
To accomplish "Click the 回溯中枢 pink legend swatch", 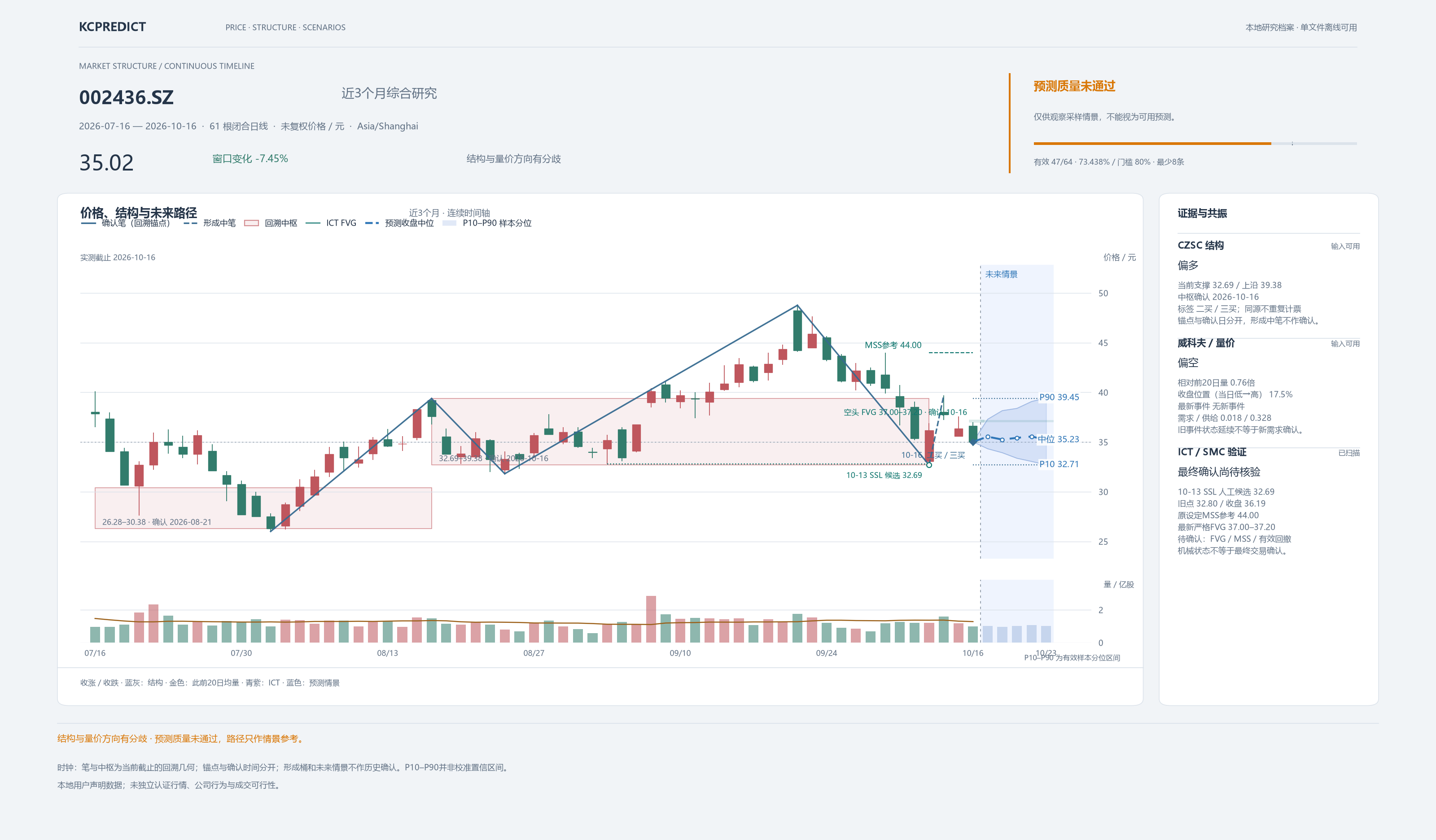I will (x=251, y=223).
